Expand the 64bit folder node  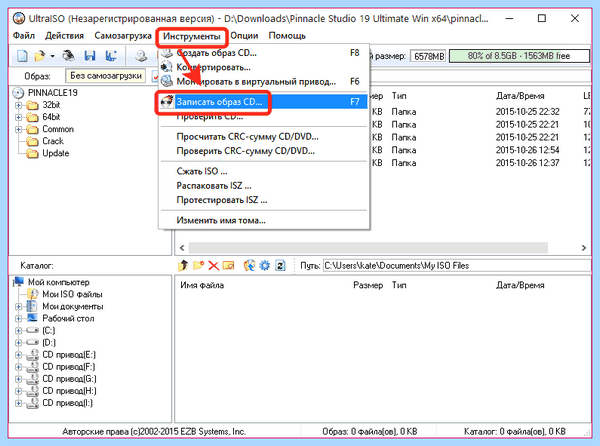tap(18, 117)
